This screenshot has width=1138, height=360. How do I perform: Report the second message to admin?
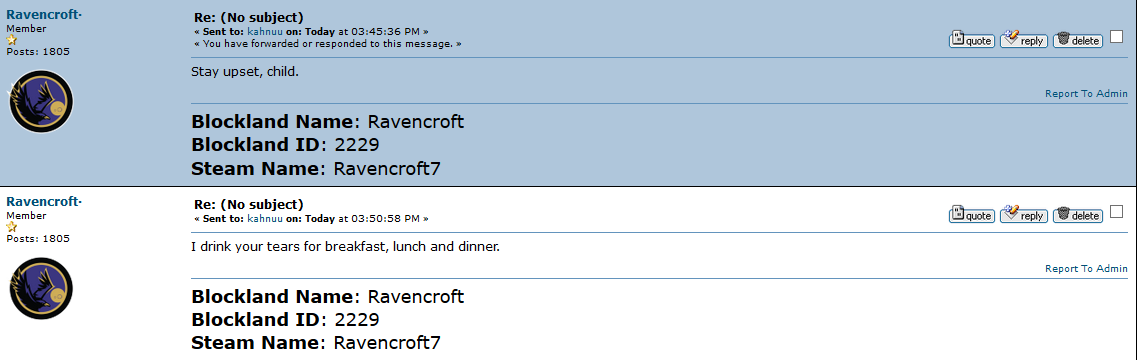click(1086, 269)
